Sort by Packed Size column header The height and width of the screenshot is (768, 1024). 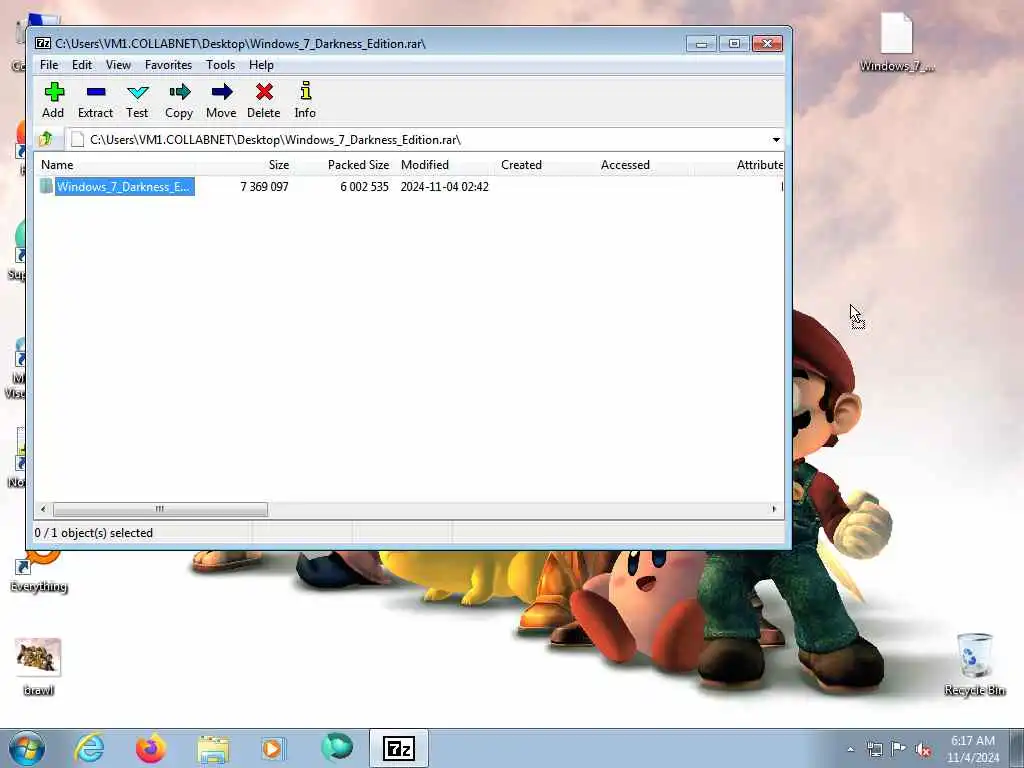coord(343,165)
